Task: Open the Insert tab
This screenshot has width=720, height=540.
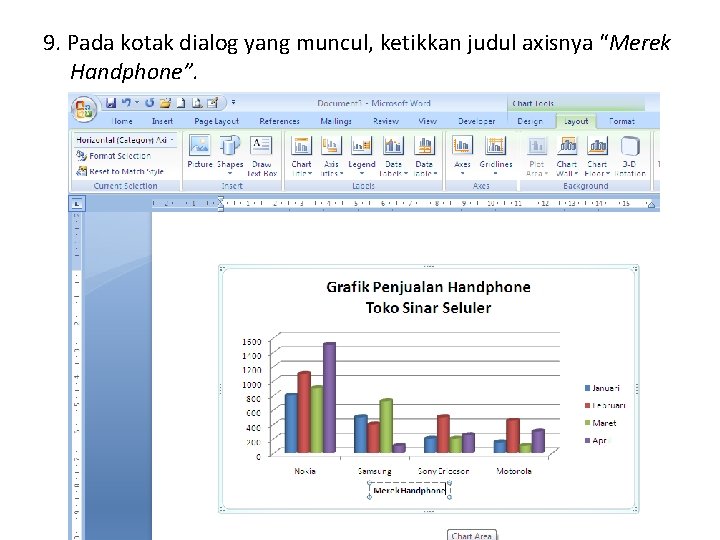Action: point(162,121)
